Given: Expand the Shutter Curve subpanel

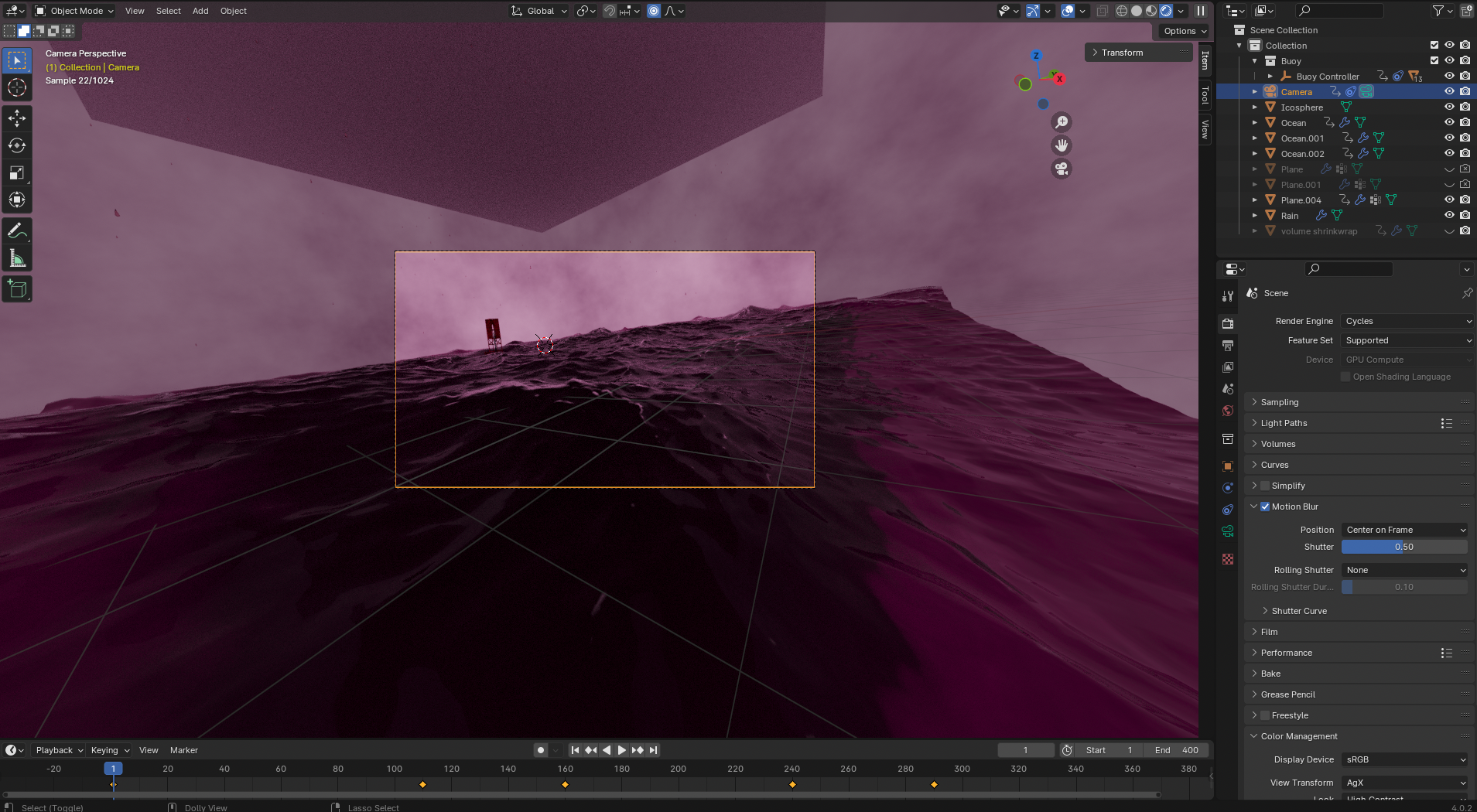Looking at the screenshot, I should coord(1298,611).
